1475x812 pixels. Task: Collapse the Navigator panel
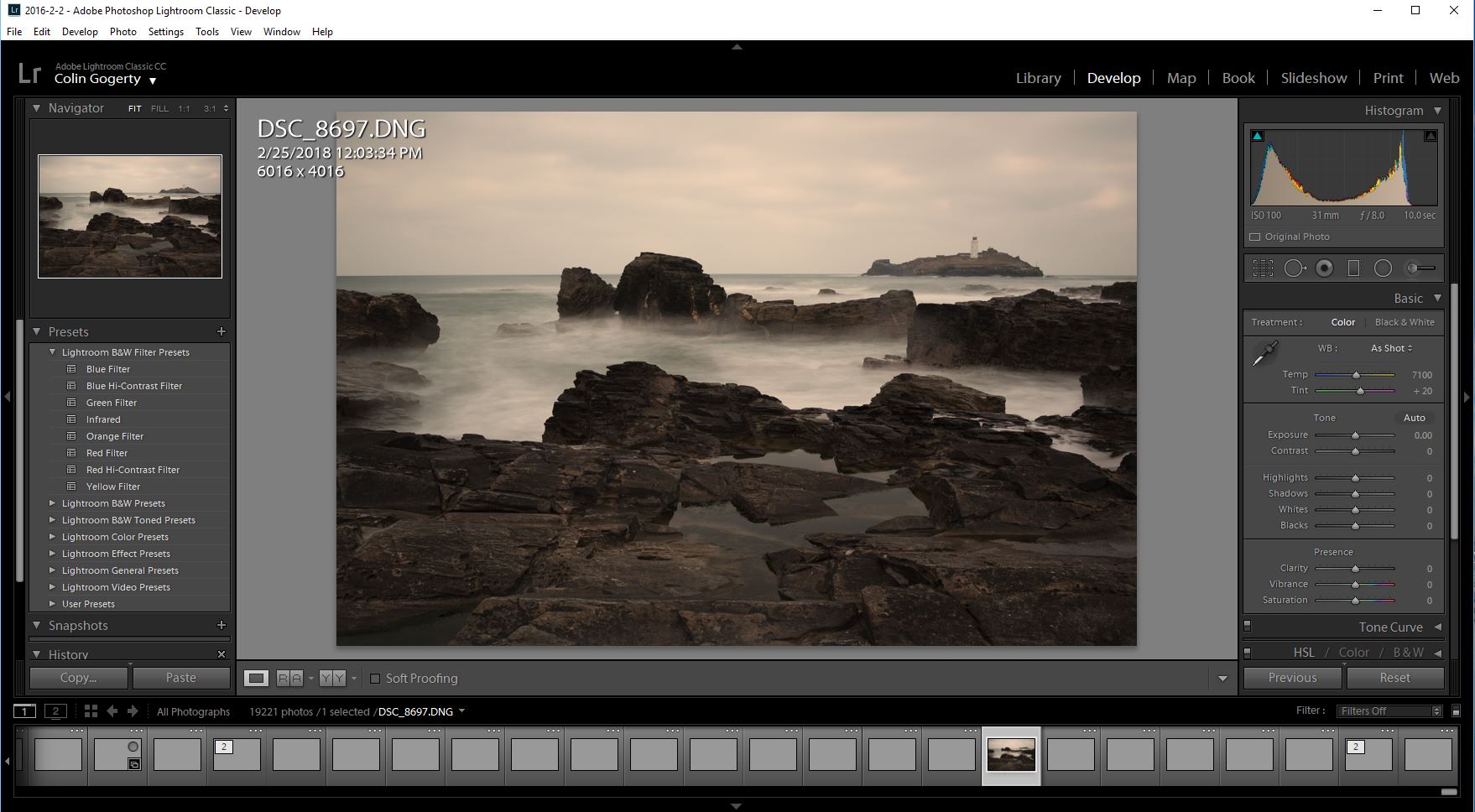[36, 108]
